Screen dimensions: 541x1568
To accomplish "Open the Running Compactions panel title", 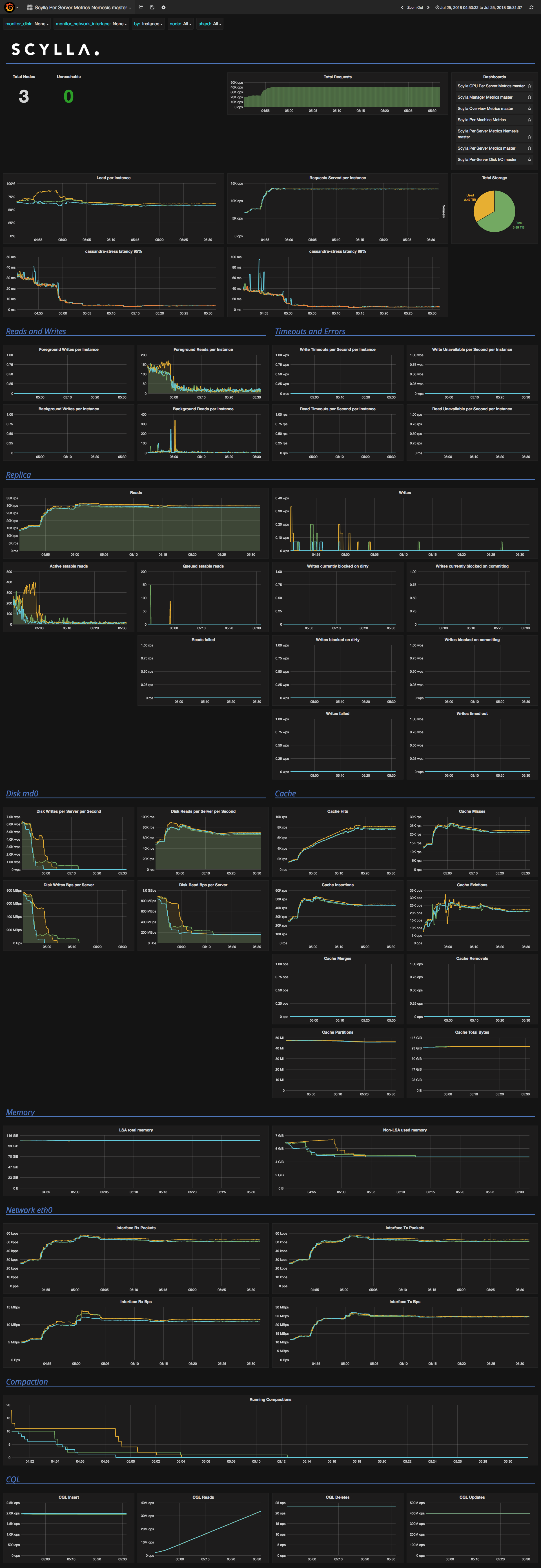I will coord(270,1399).
